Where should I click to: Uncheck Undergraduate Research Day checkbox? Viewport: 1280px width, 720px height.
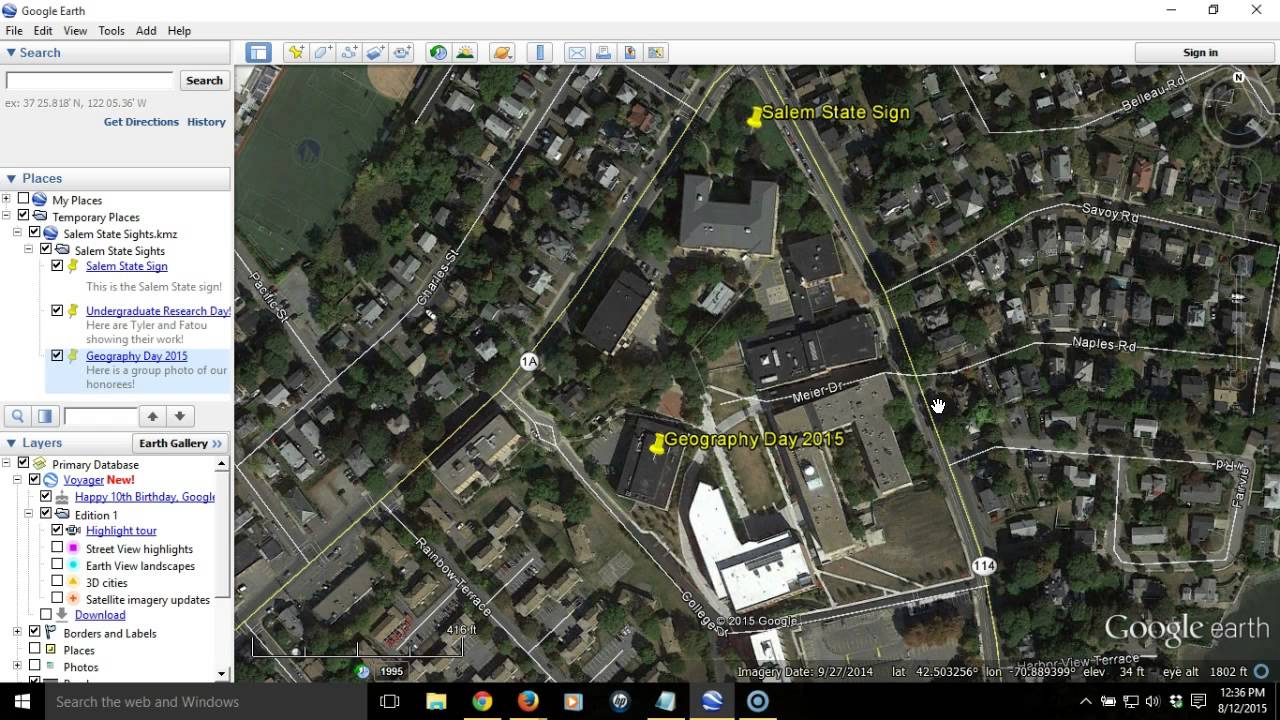pyautogui.click(x=57, y=311)
